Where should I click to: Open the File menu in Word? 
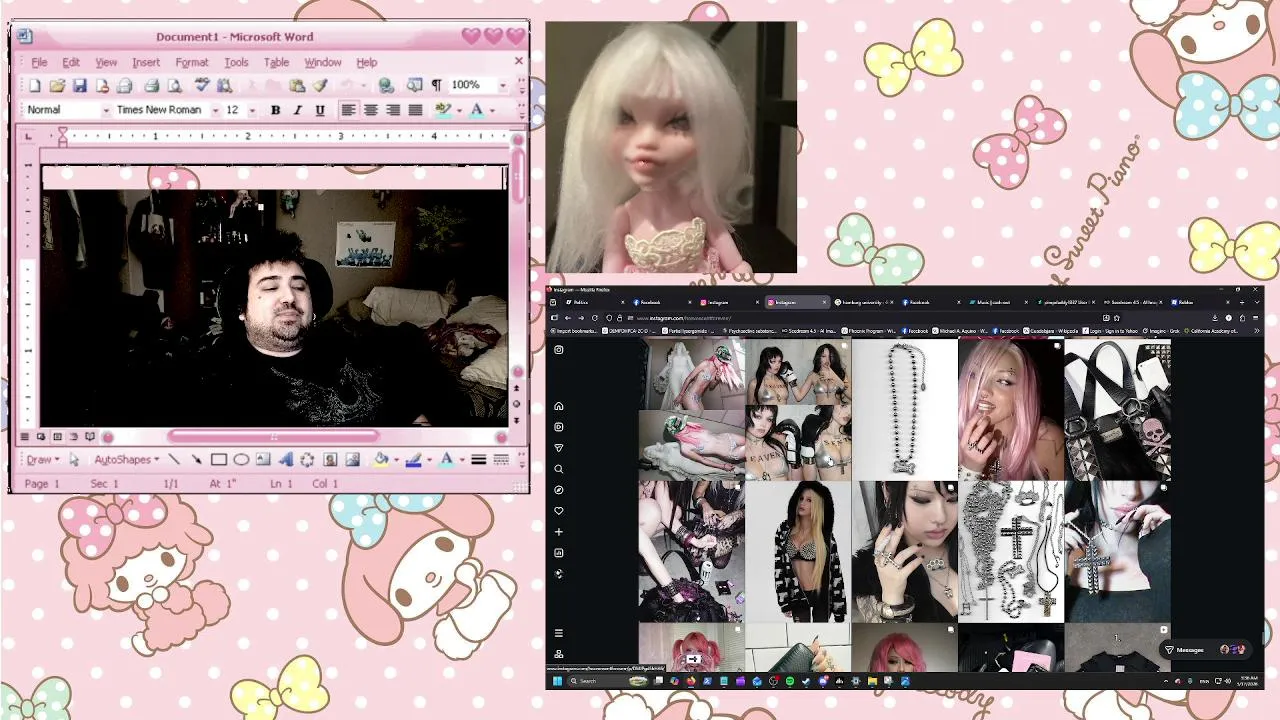39,62
